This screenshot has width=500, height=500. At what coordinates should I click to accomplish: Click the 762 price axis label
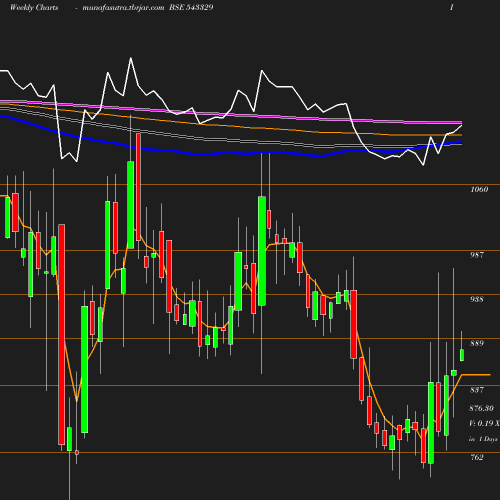pos(477,457)
